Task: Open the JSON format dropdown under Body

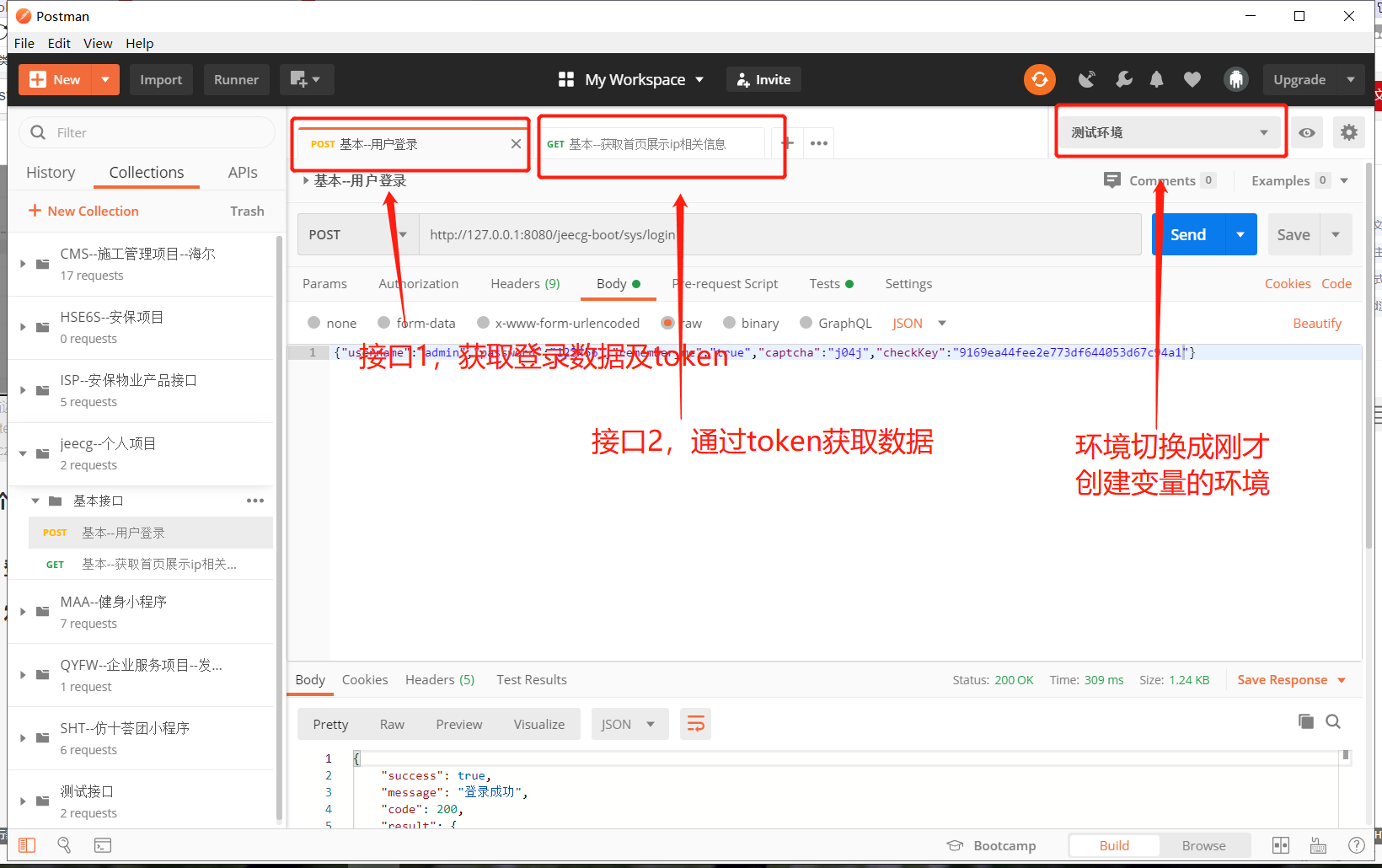Action: [x=919, y=323]
